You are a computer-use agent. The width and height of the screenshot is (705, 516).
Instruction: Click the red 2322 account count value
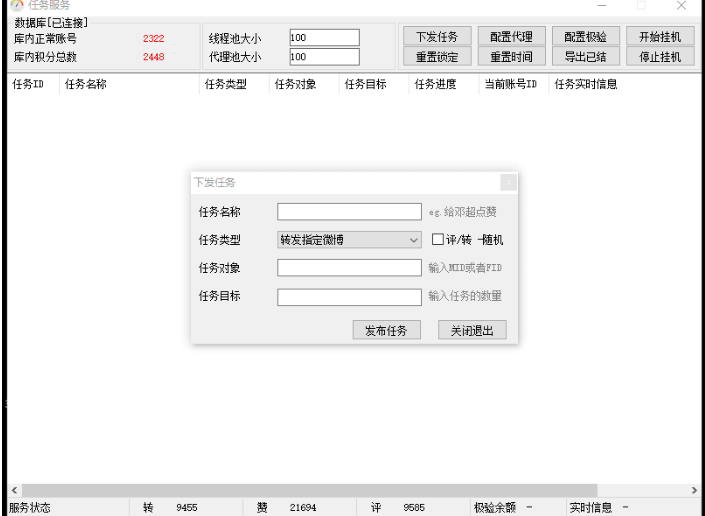[153, 39]
